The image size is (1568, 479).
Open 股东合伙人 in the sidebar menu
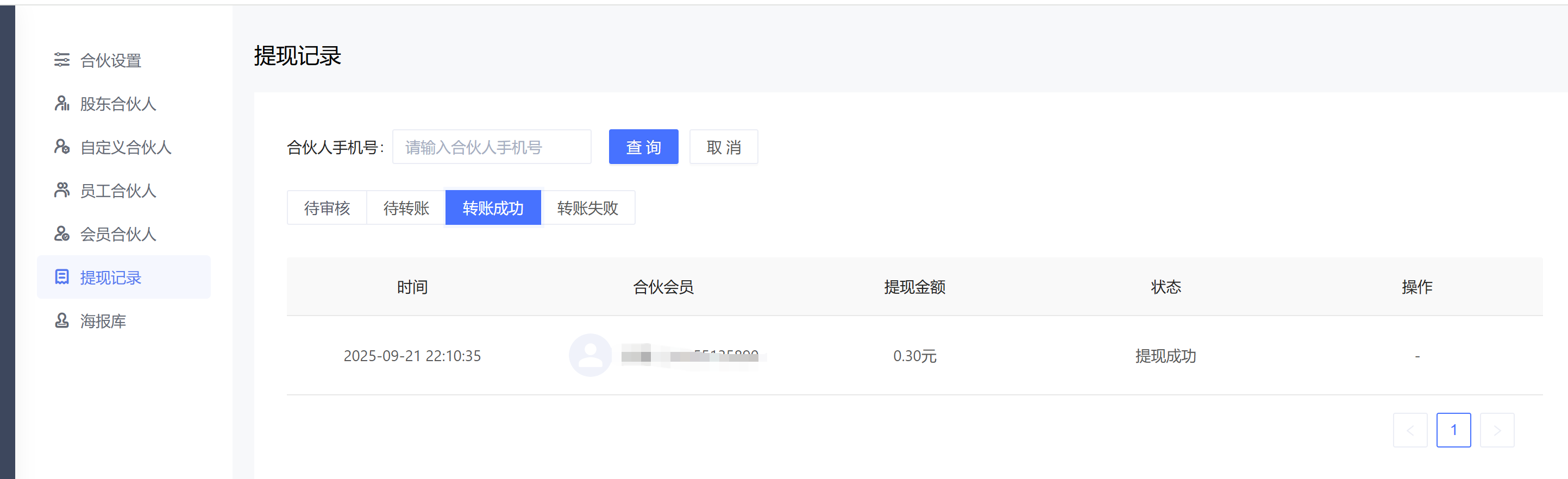pyautogui.click(x=118, y=104)
